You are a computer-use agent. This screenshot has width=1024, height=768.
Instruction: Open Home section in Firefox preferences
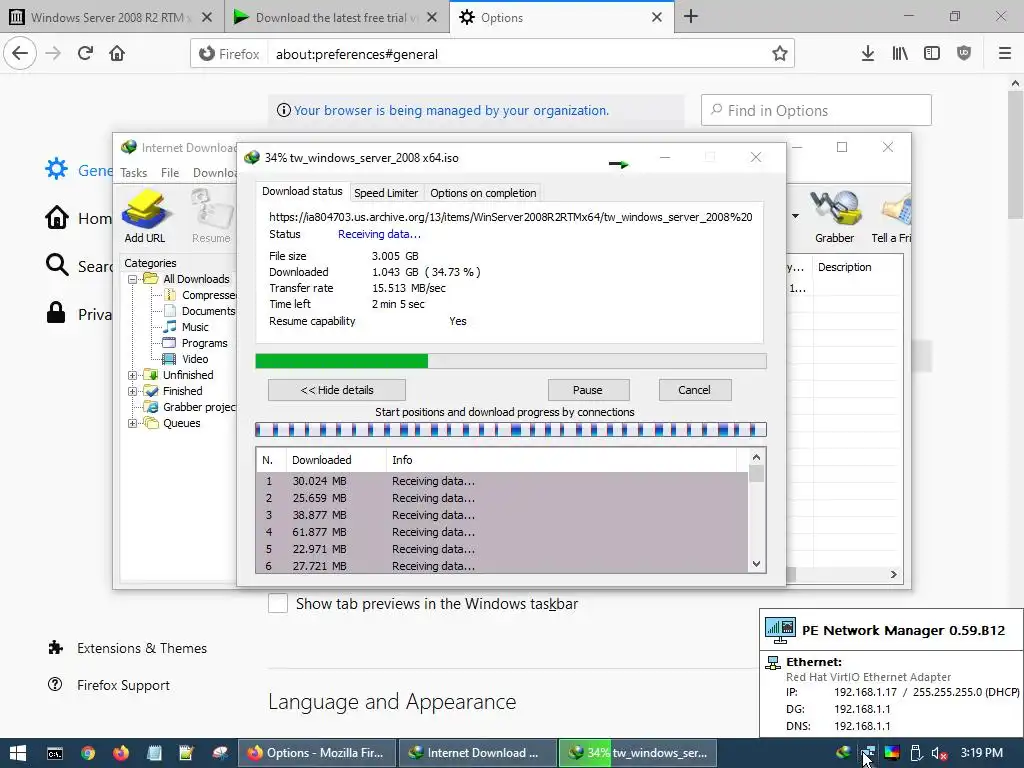[x=79, y=218]
